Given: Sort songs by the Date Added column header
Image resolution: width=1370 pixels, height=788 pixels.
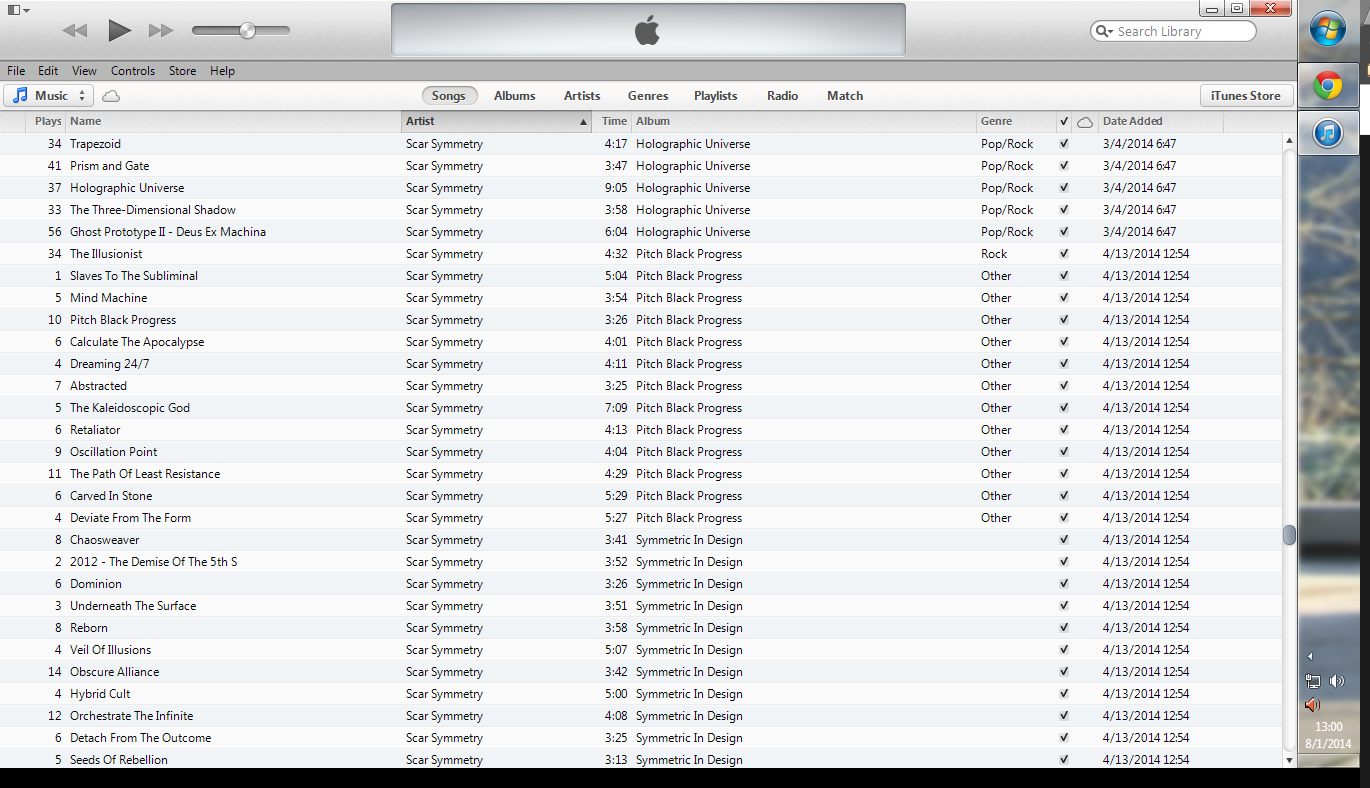Looking at the screenshot, I should 1160,121.
